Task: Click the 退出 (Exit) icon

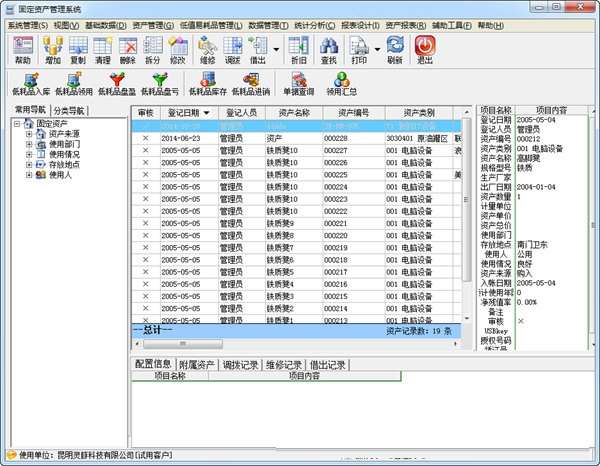Action: click(425, 49)
